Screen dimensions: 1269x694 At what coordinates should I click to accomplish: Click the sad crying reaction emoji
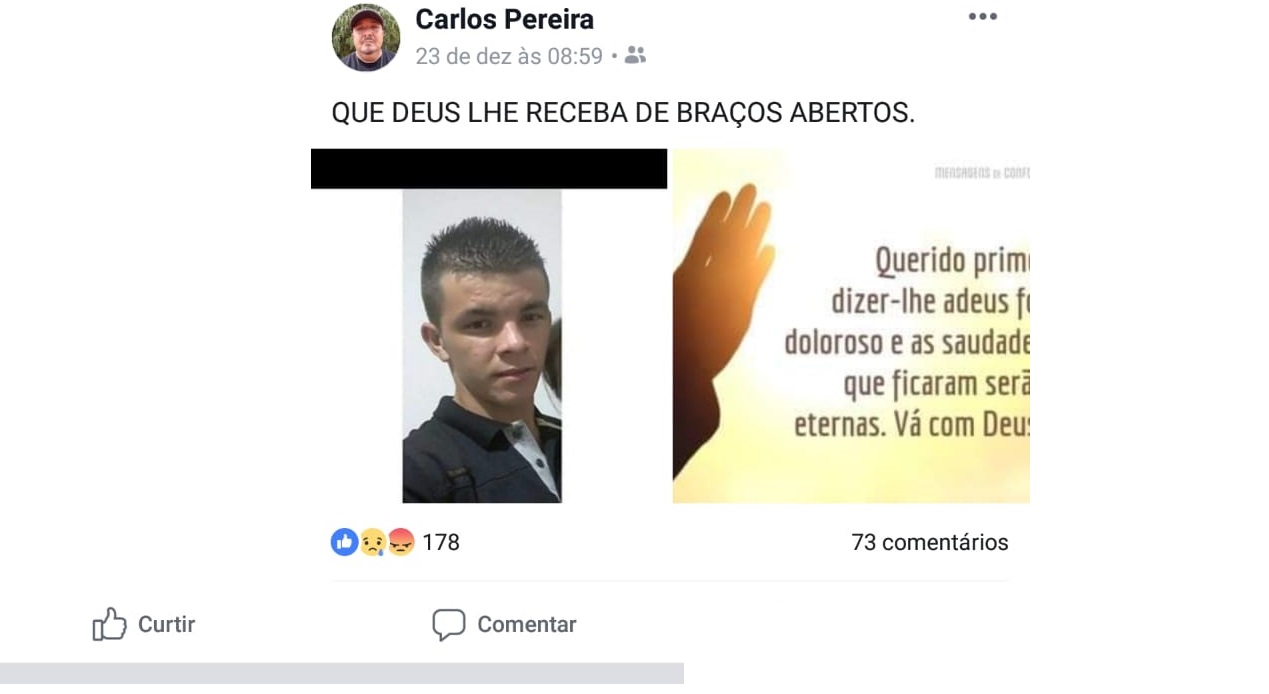click(x=372, y=542)
